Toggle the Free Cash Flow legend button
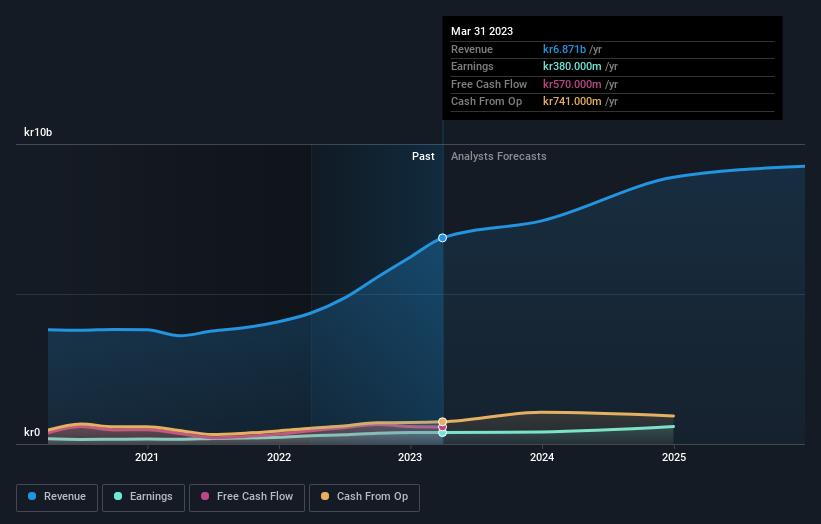 (x=247, y=497)
